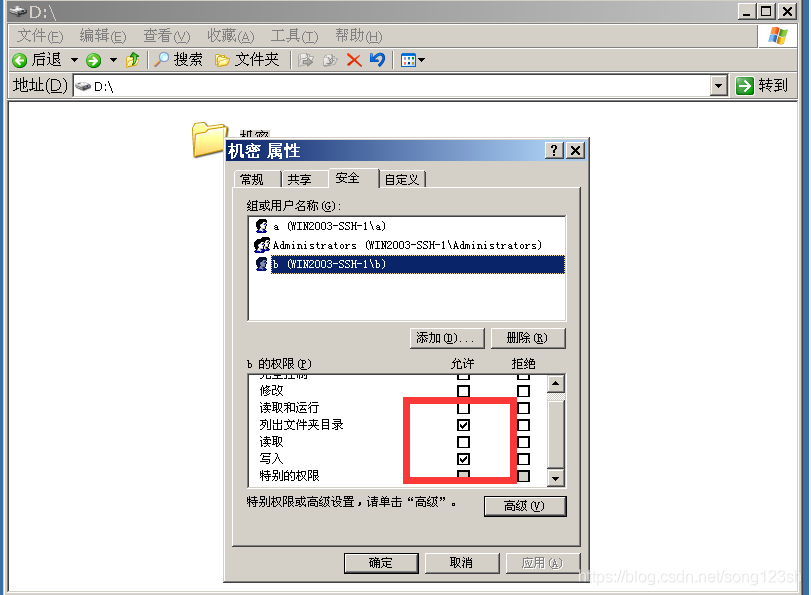Click the 添加(D)... button
Screen dimensions: 811x595
click(x=447, y=338)
